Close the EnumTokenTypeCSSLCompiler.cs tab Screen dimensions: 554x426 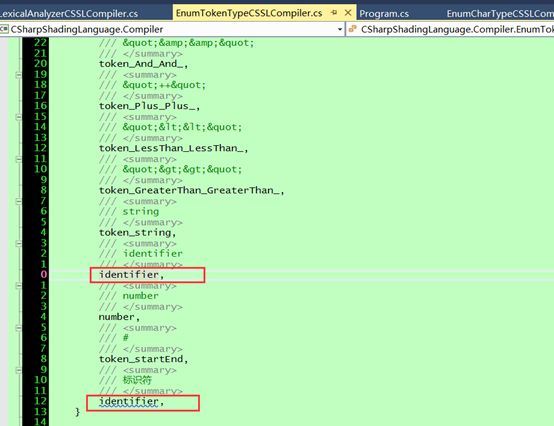tap(348, 13)
